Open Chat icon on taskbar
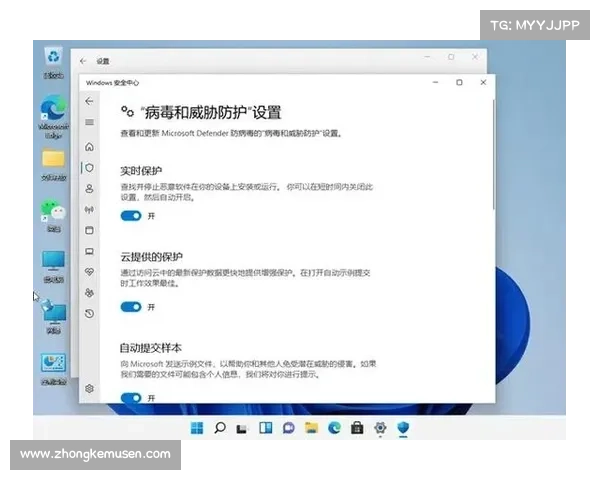The image size is (600, 480). click(x=289, y=428)
